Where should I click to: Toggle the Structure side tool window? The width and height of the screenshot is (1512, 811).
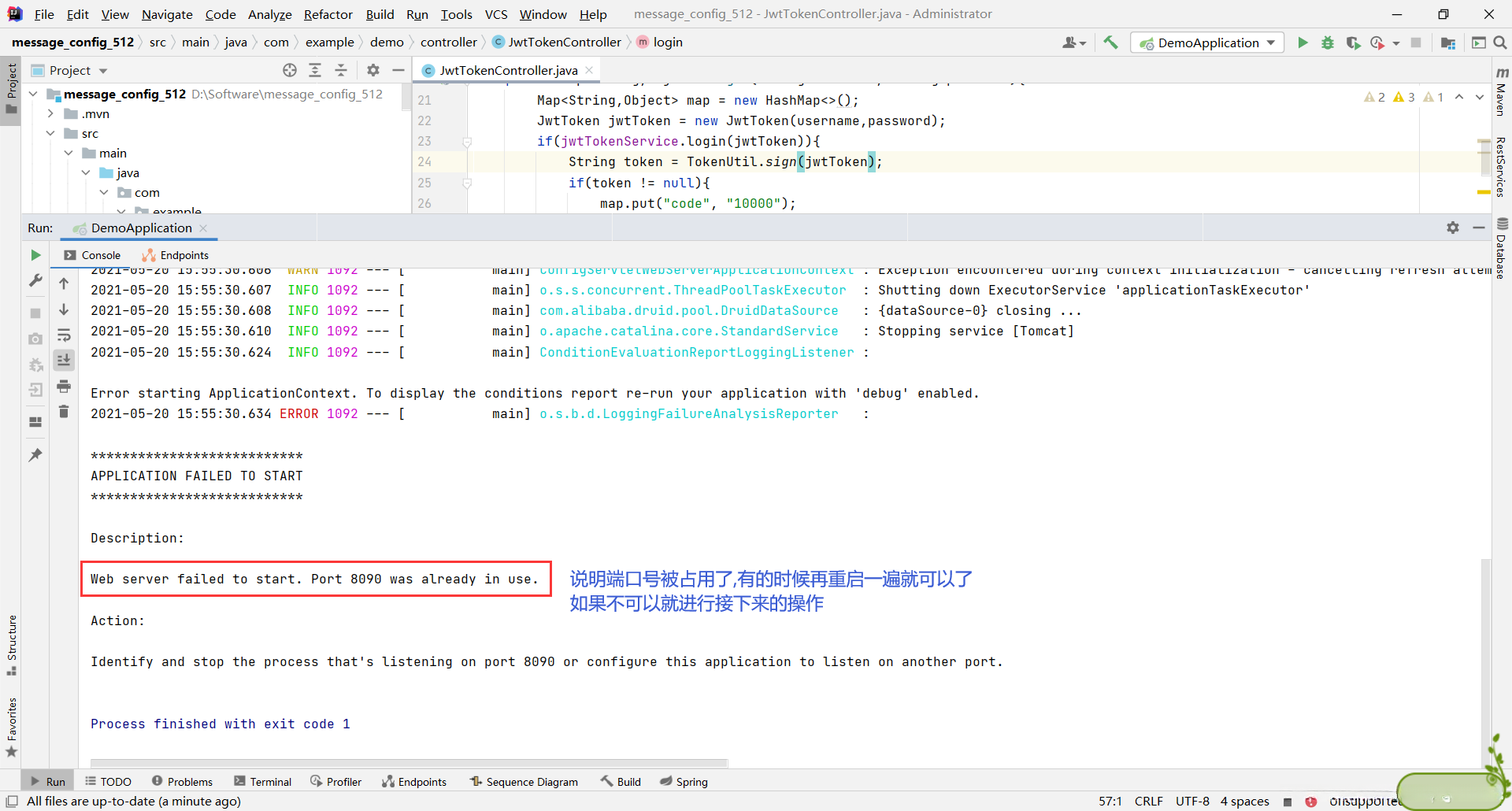tap(12, 645)
